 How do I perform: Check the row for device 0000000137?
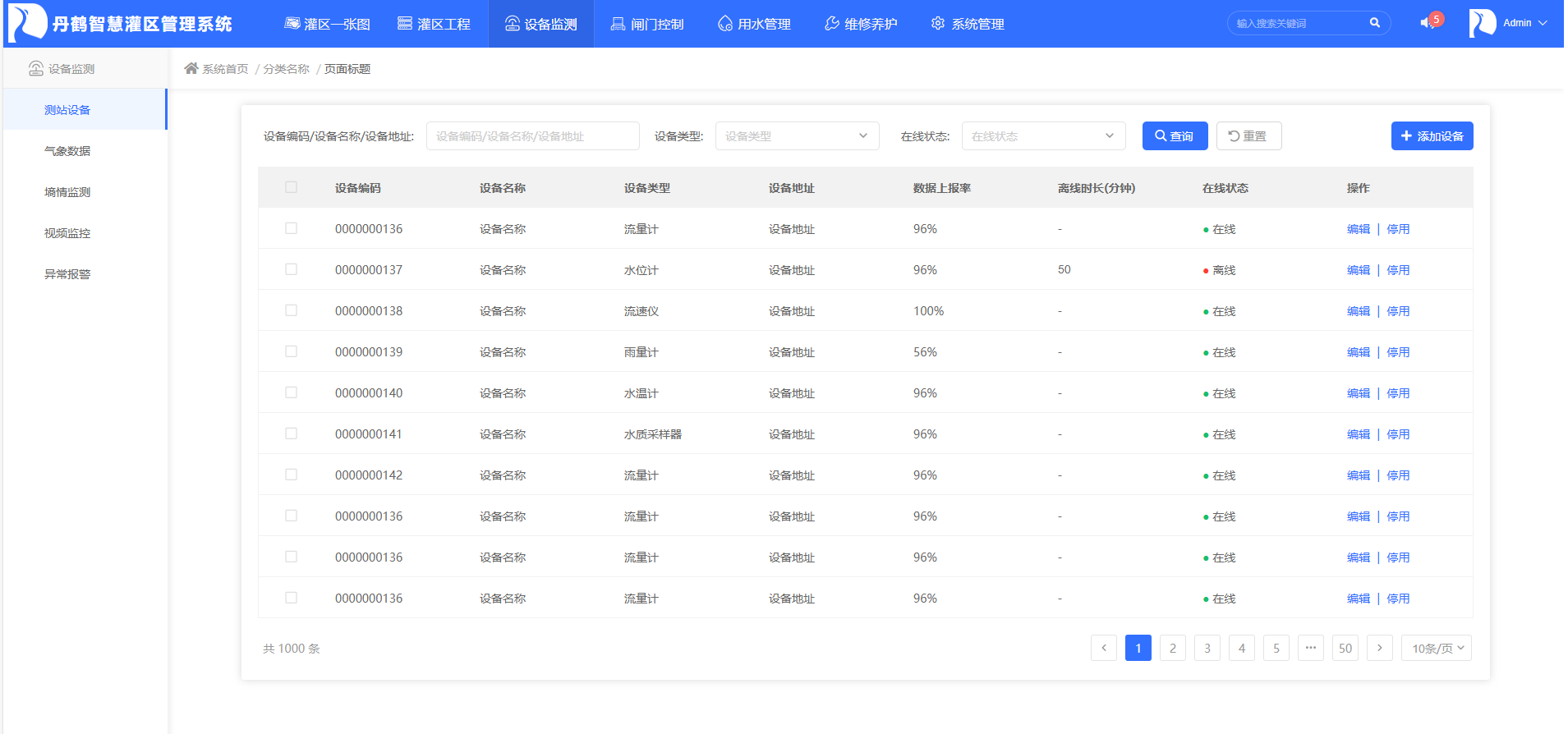[x=291, y=269]
